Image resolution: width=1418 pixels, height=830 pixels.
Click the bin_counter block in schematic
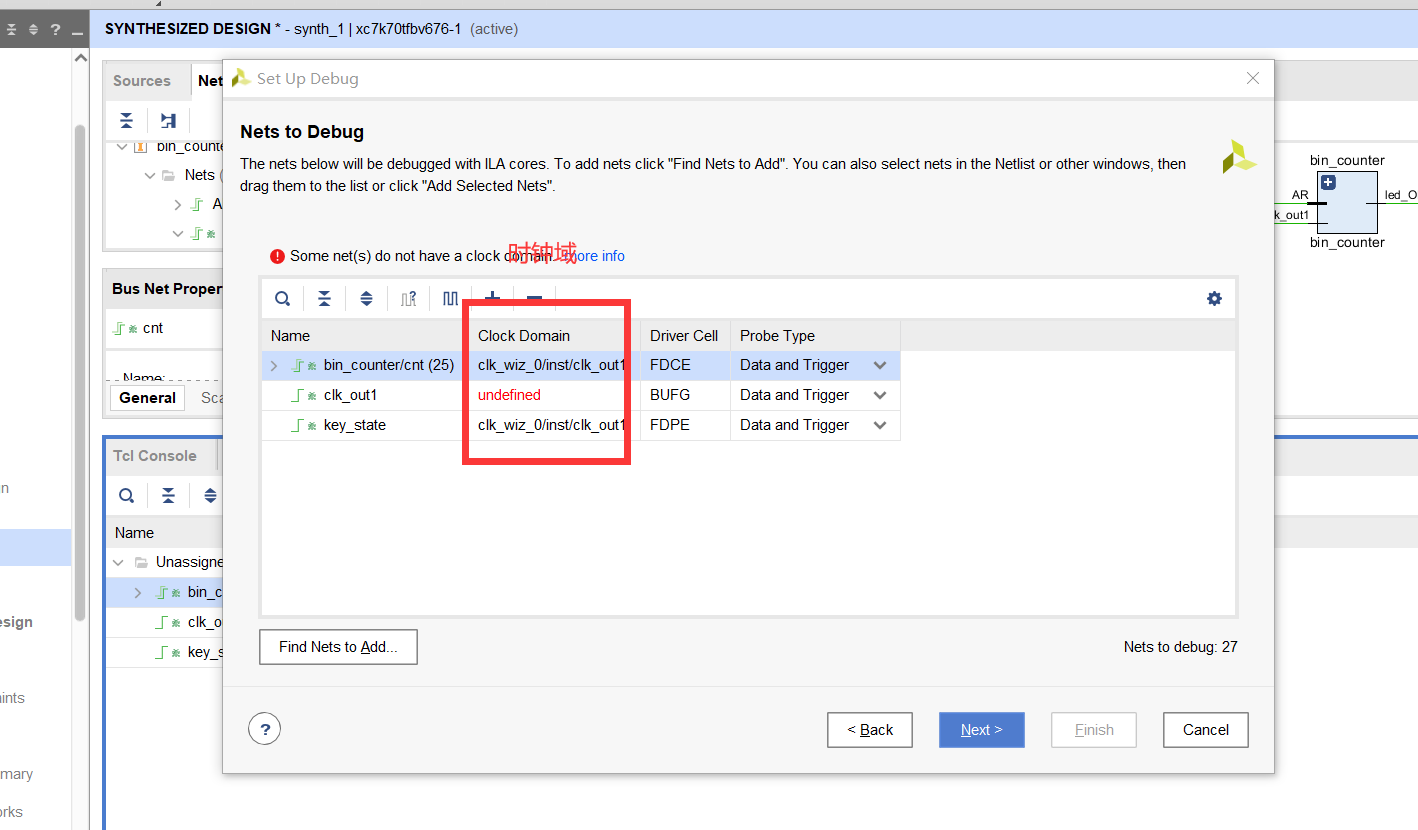[1347, 200]
